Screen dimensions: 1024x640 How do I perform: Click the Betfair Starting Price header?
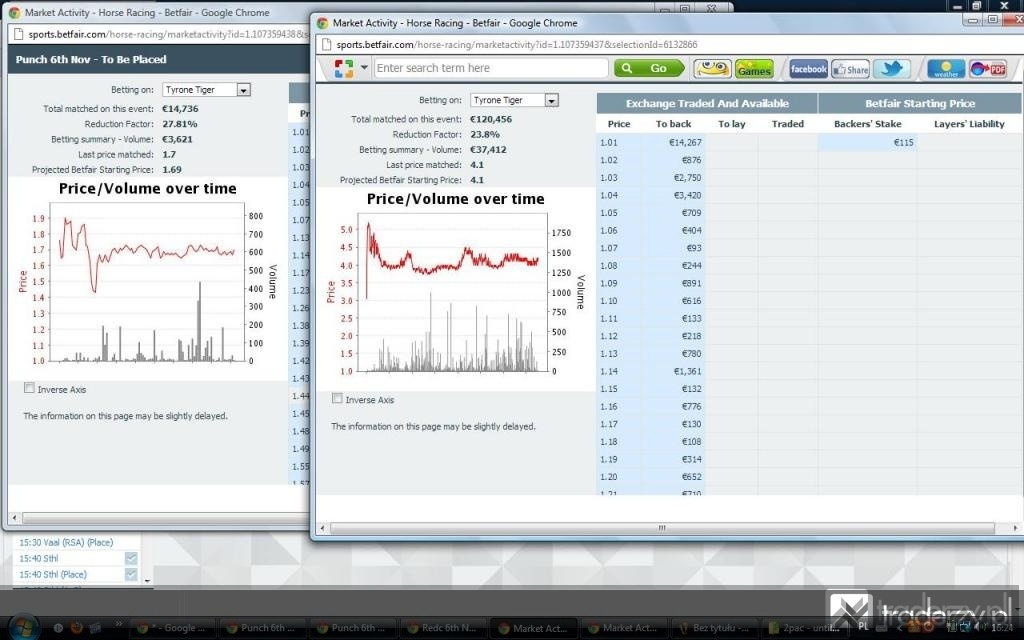coord(920,103)
